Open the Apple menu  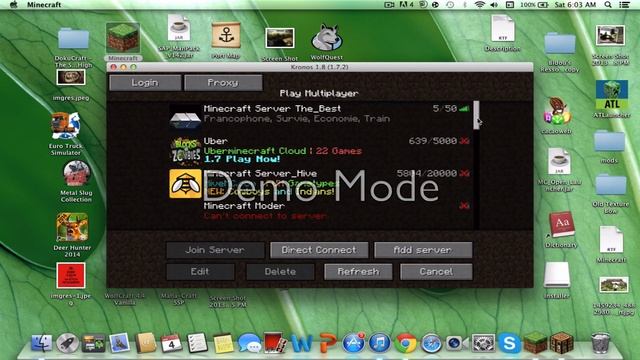(x=13, y=4)
